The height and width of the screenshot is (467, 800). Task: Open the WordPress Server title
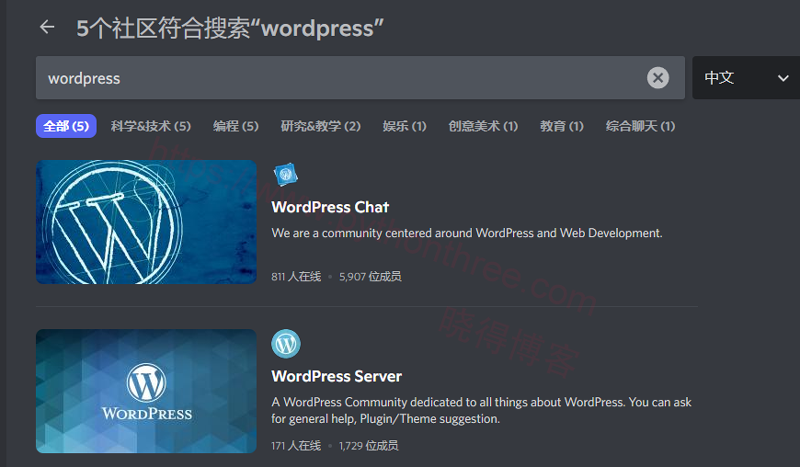tap(337, 376)
